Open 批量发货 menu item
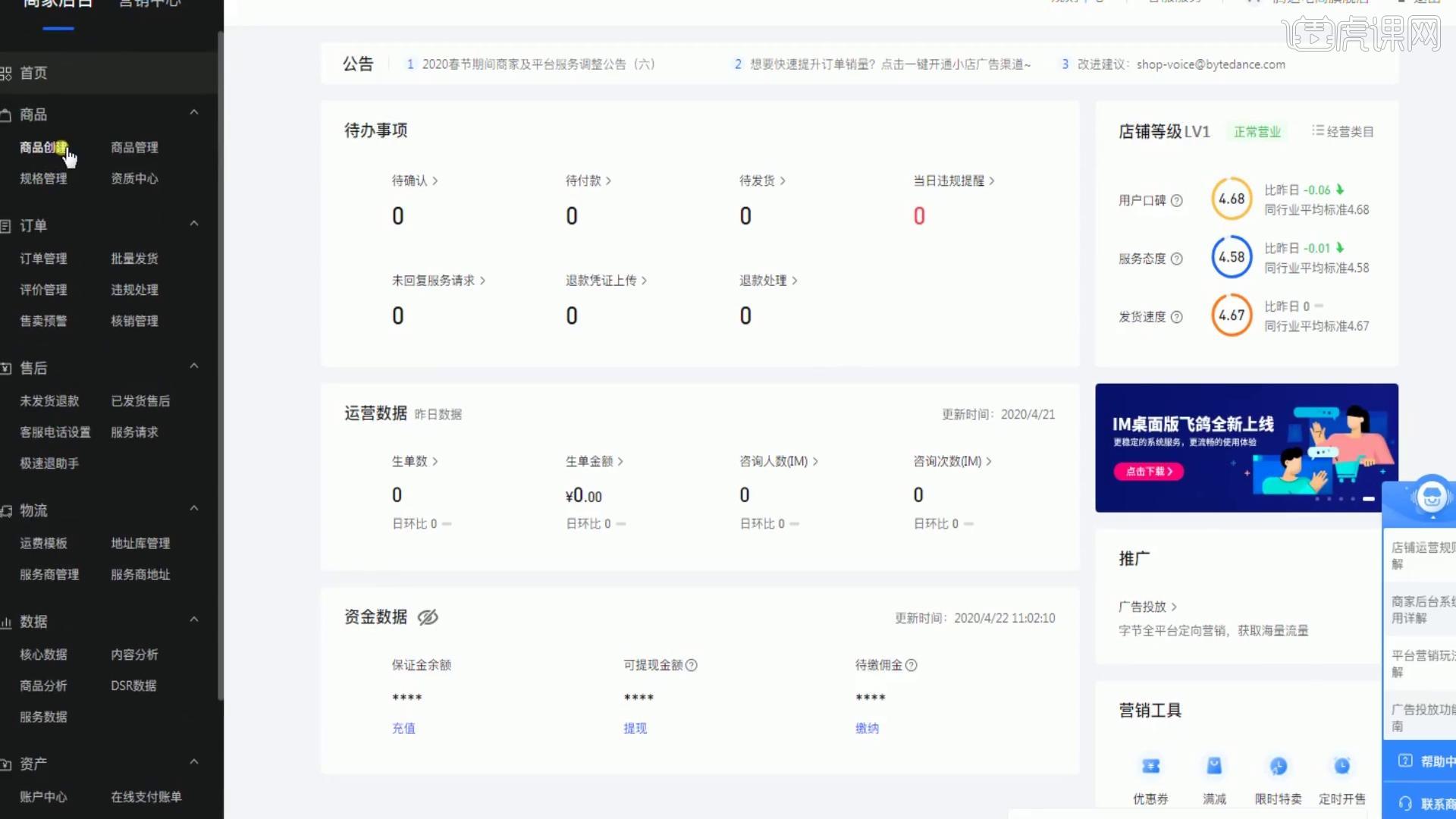 point(134,259)
